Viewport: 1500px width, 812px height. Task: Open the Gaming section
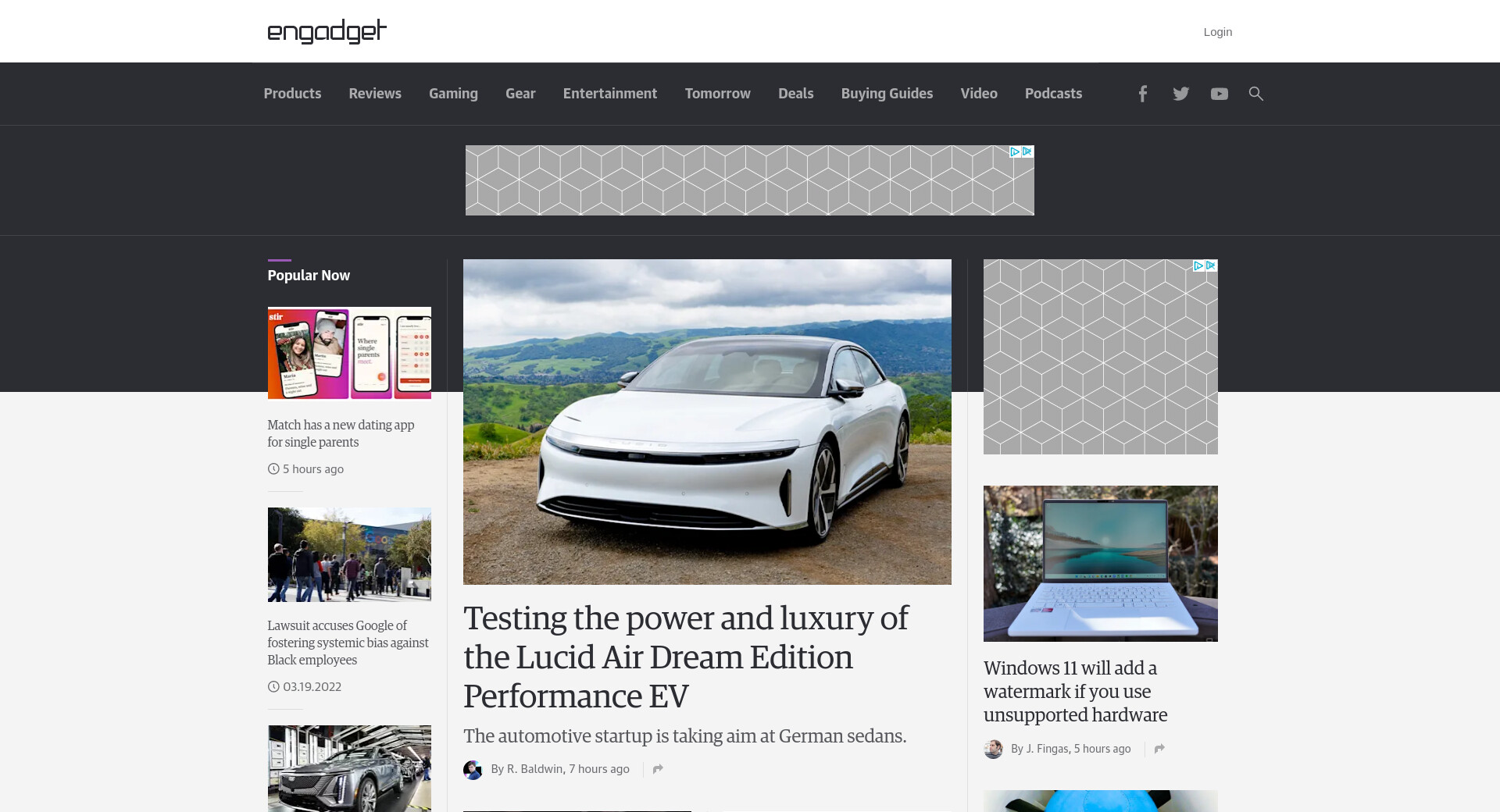point(453,94)
